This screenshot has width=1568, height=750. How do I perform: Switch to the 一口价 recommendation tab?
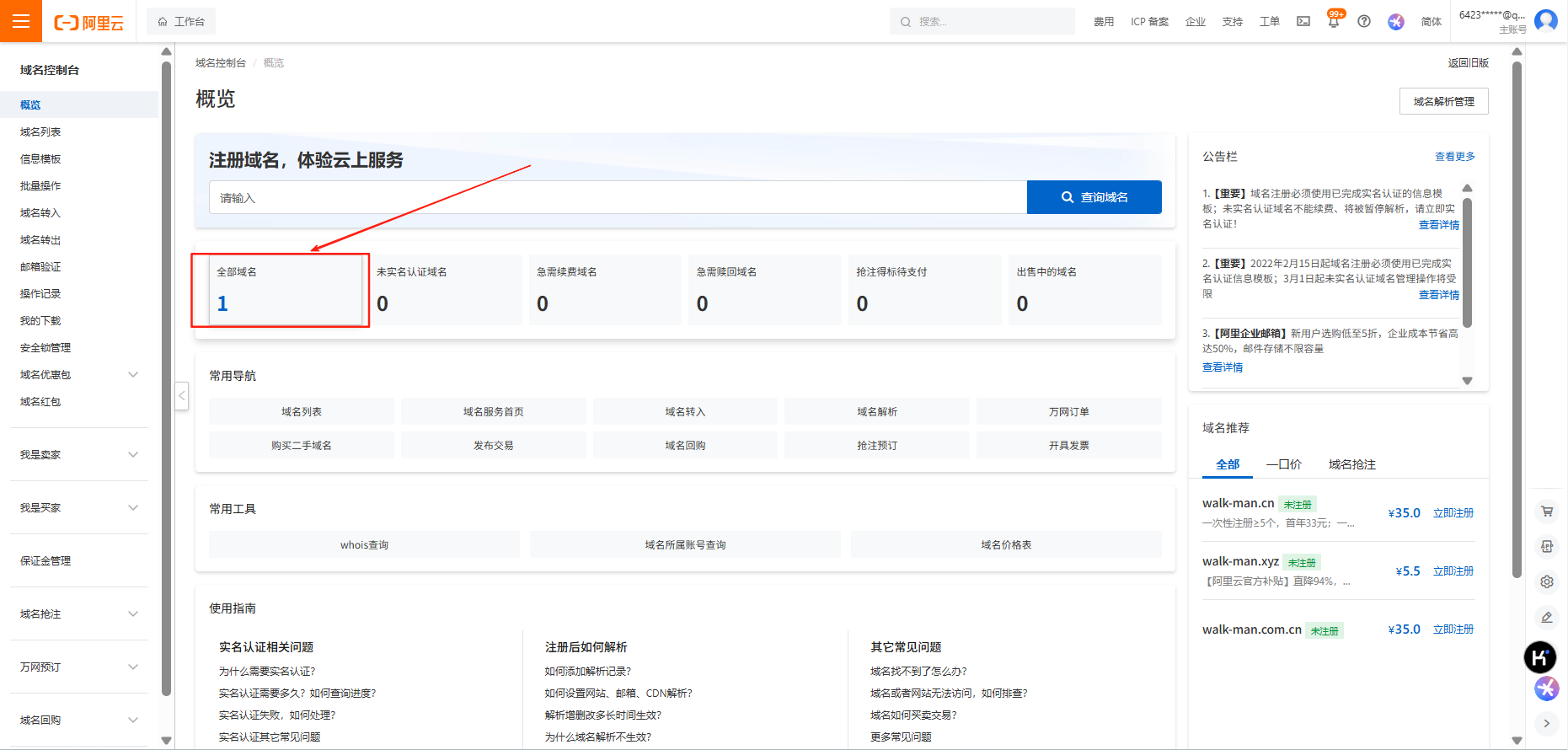[x=1283, y=464]
